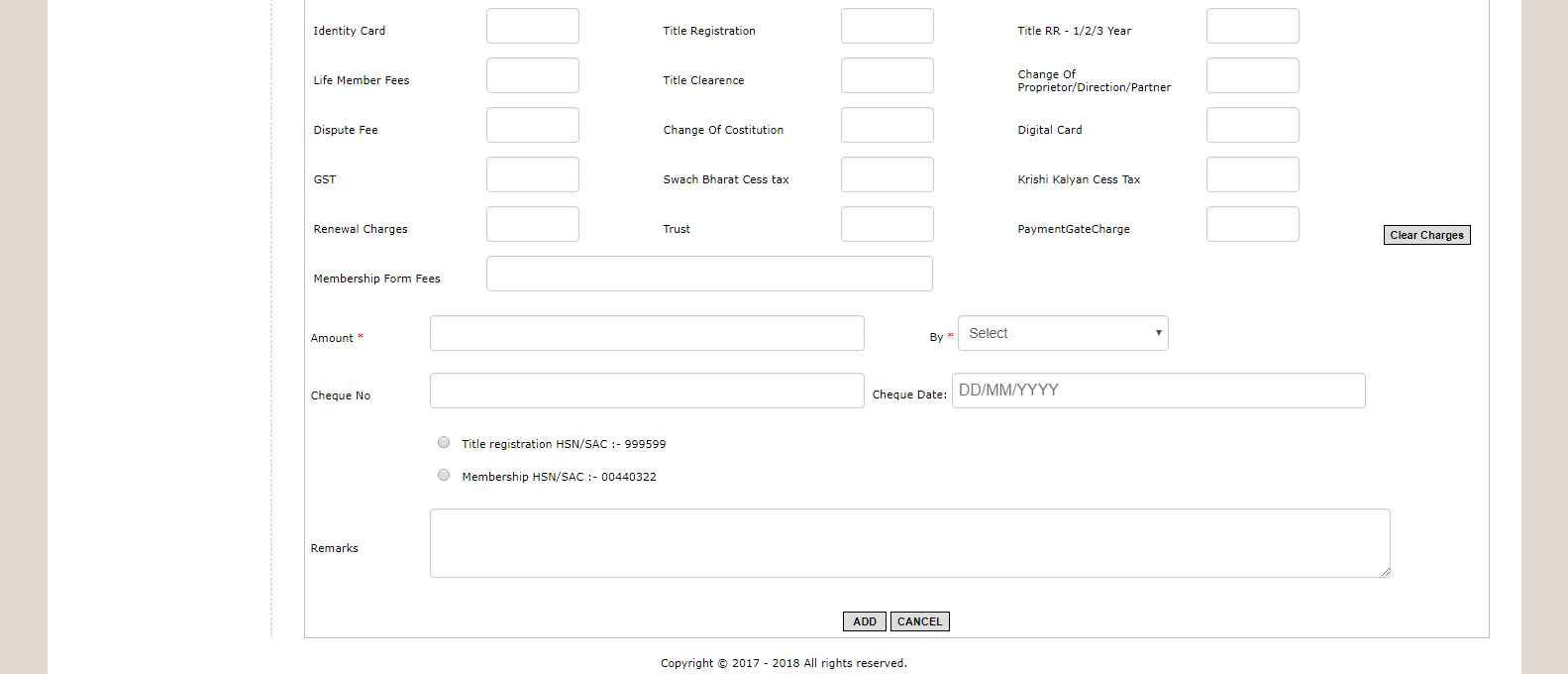This screenshot has width=1568, height=674.
Task: Focus the Amount input field
Action: (646, 333)
